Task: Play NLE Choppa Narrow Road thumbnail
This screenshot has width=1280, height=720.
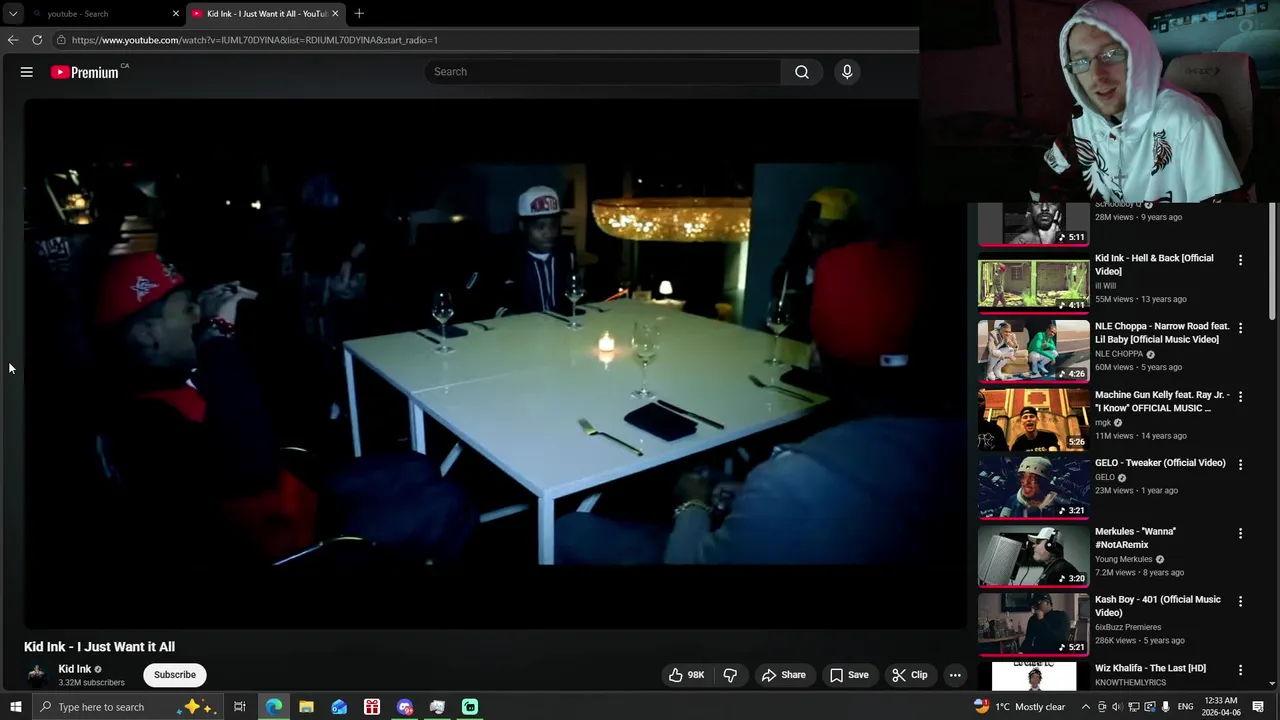Action: pos(1033,352)
